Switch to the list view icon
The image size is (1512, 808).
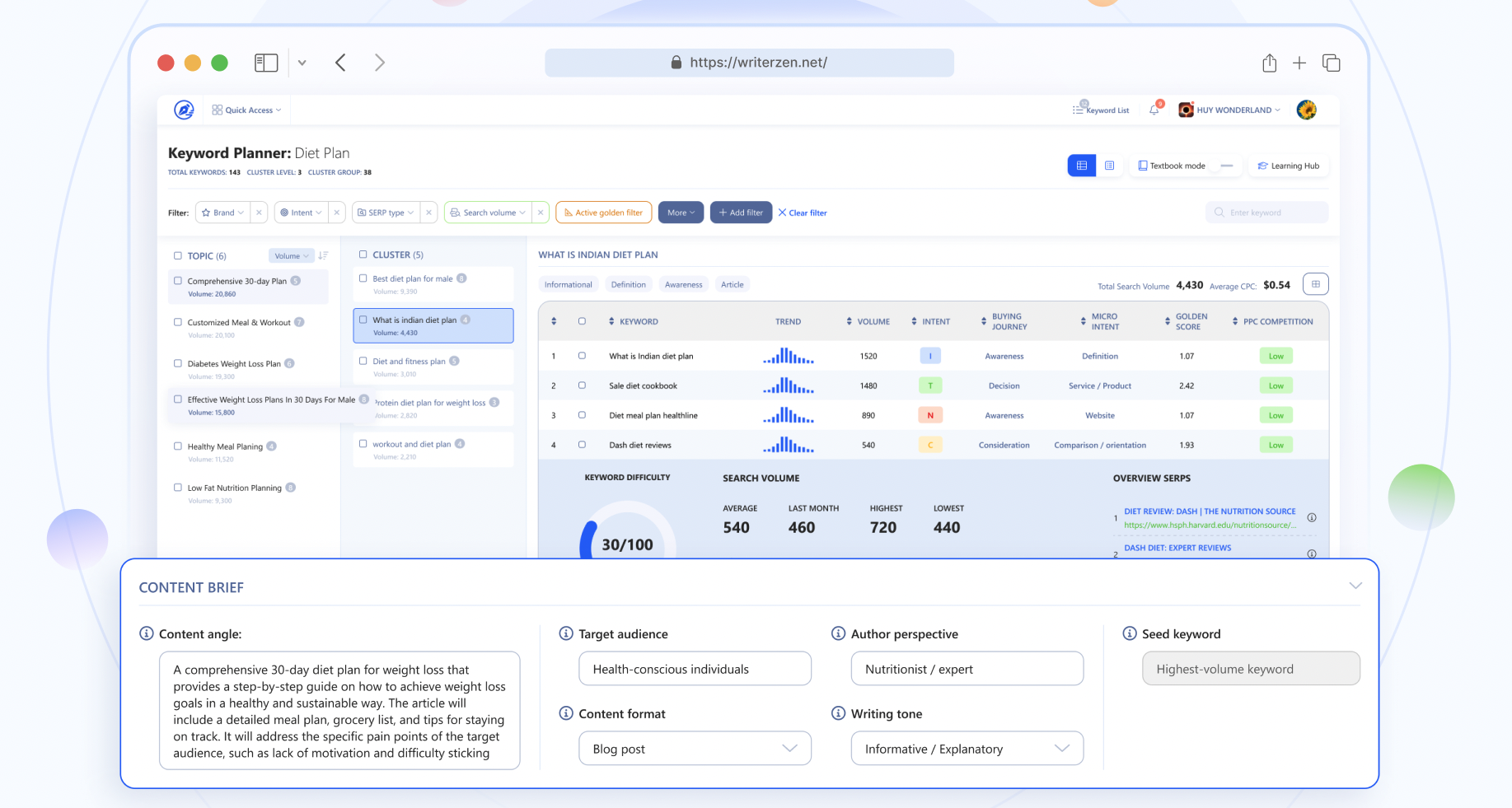1110,165
